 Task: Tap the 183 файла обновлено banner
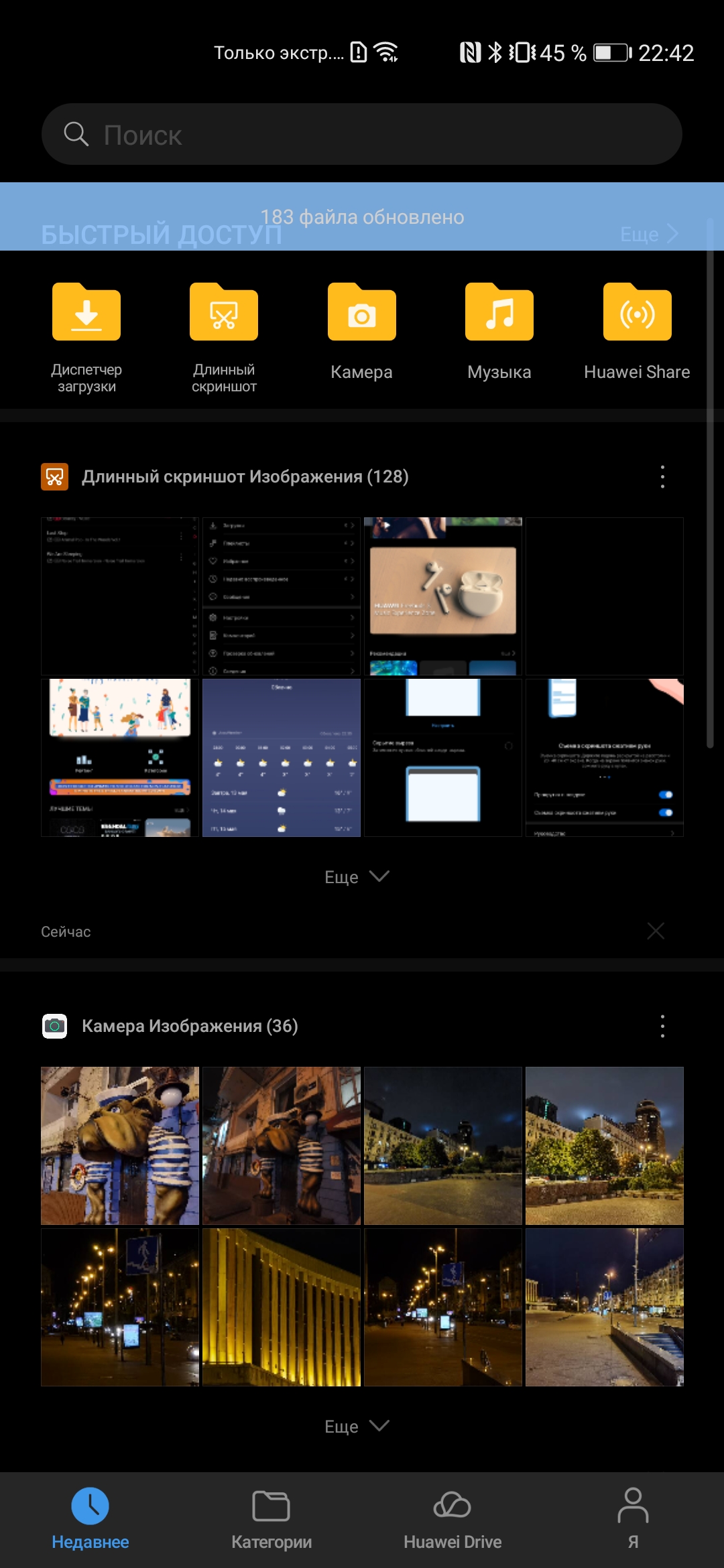click(362, 216)
